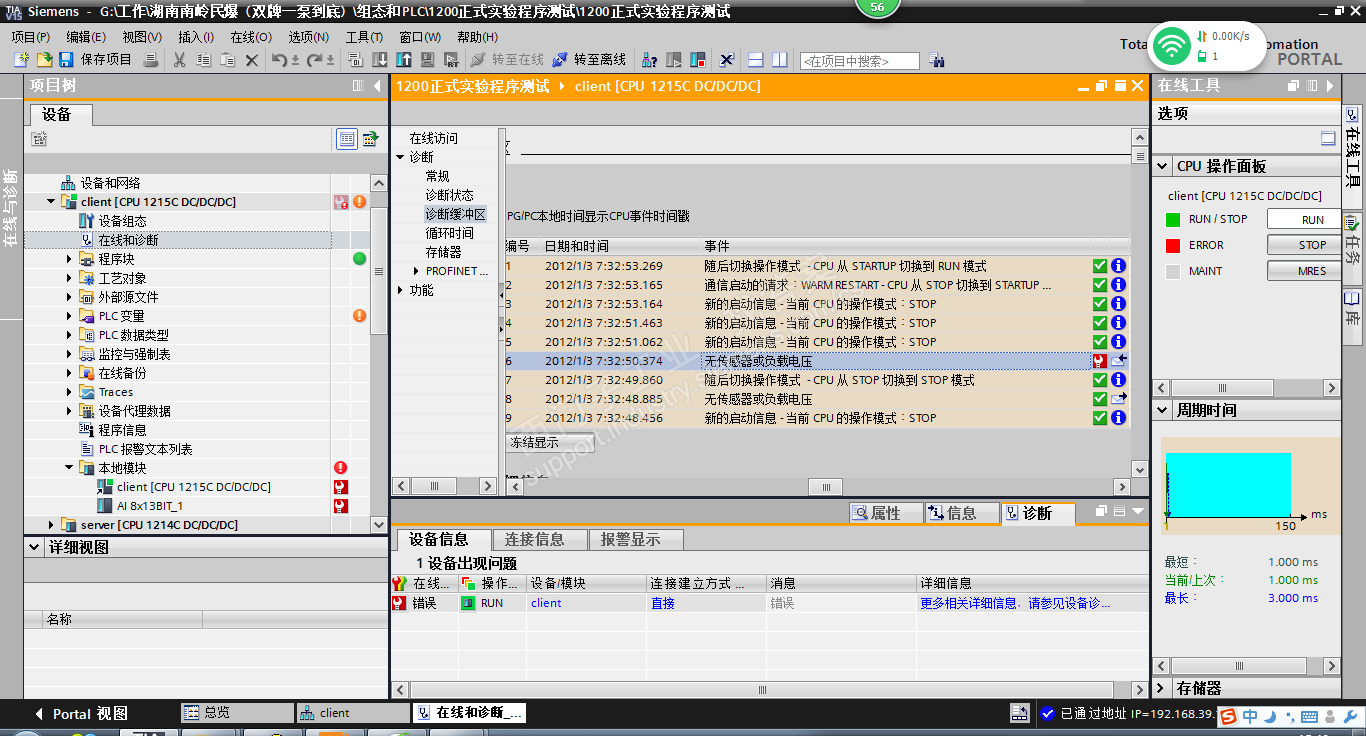Click the add-device icon under 设备 tab
The height and width of the screenshot is (736, 1366).
click(39, 139)
